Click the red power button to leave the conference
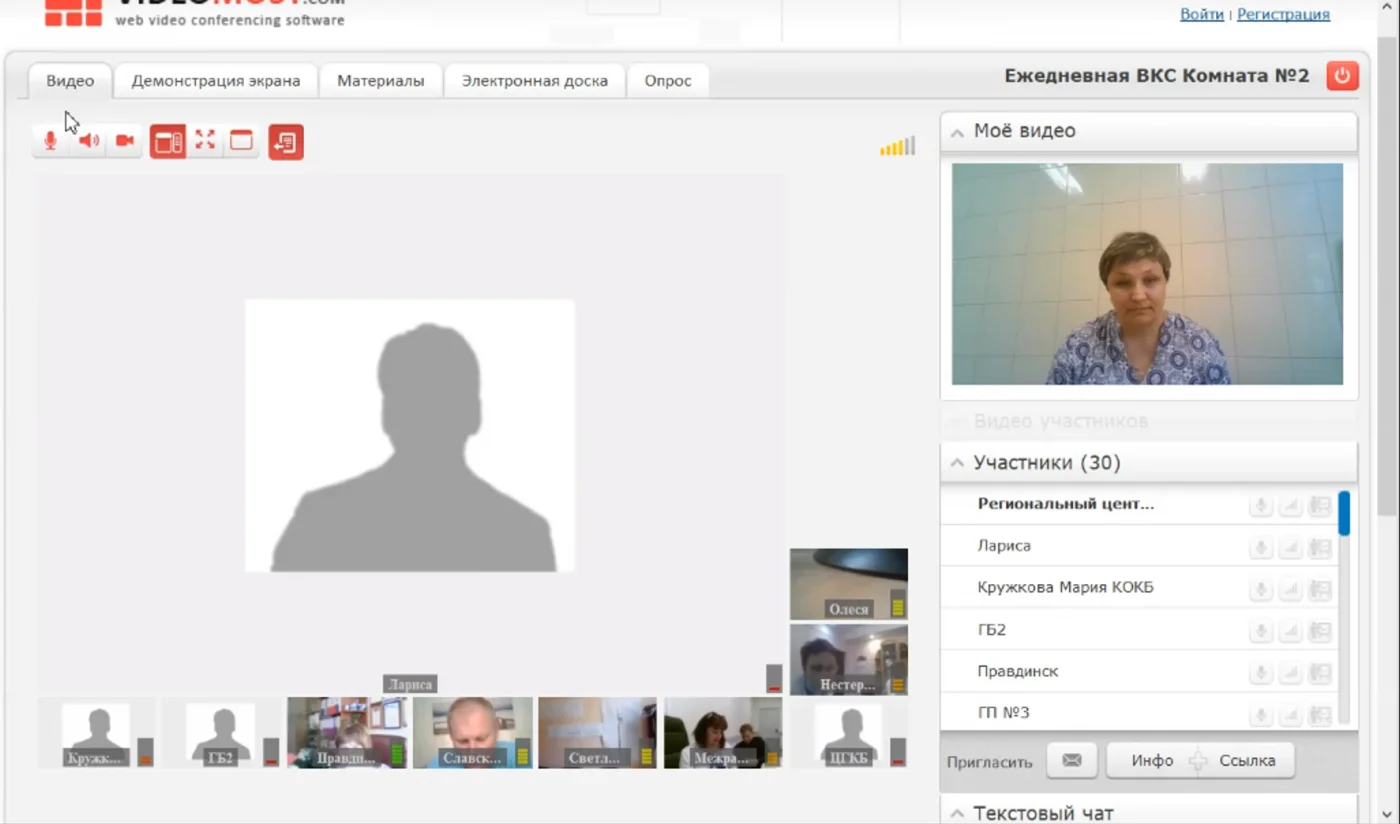Screen dimensions: 1400x824 coord(1342,76)
